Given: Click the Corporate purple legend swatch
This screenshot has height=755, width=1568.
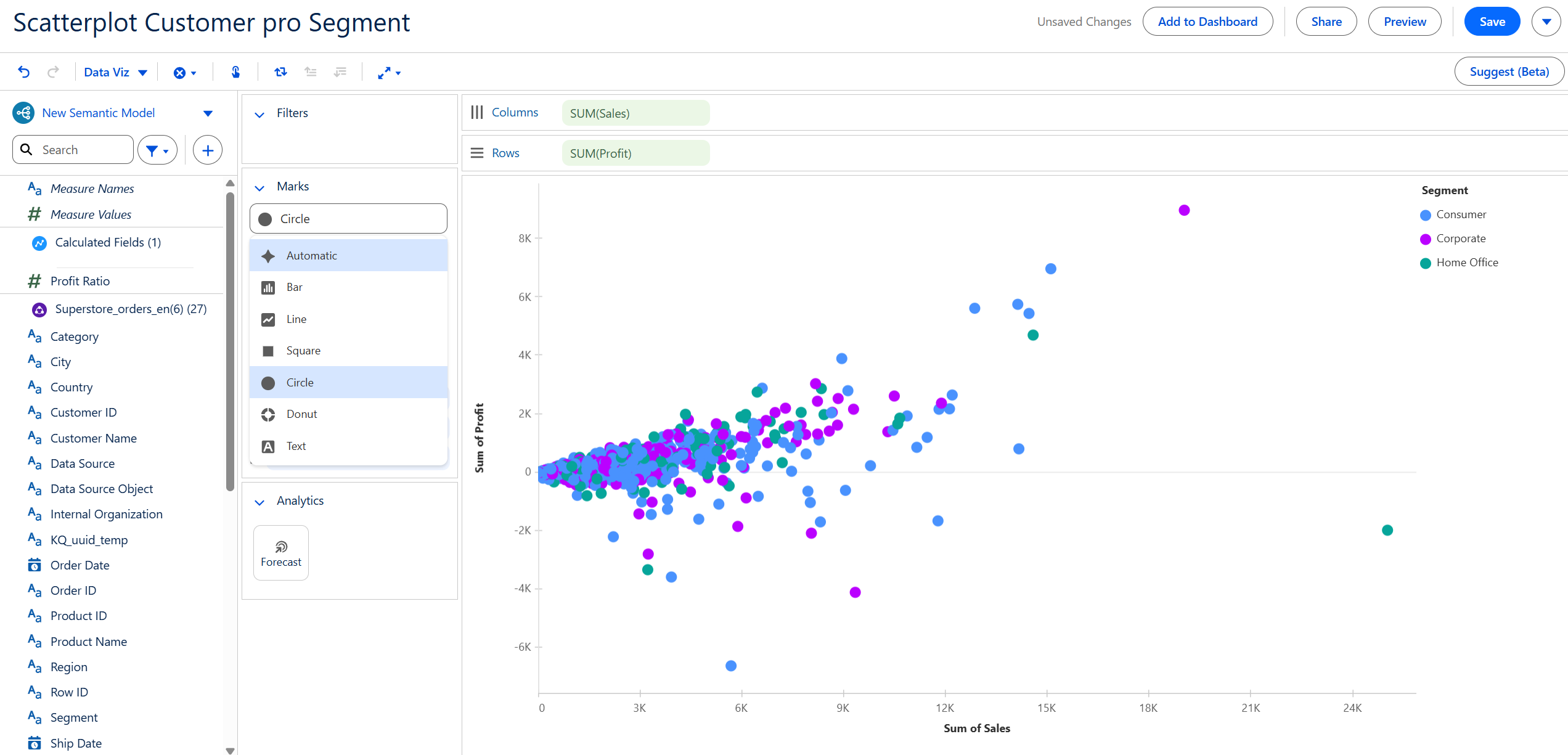Looking at the screenshot, I should click(1425, 239).
